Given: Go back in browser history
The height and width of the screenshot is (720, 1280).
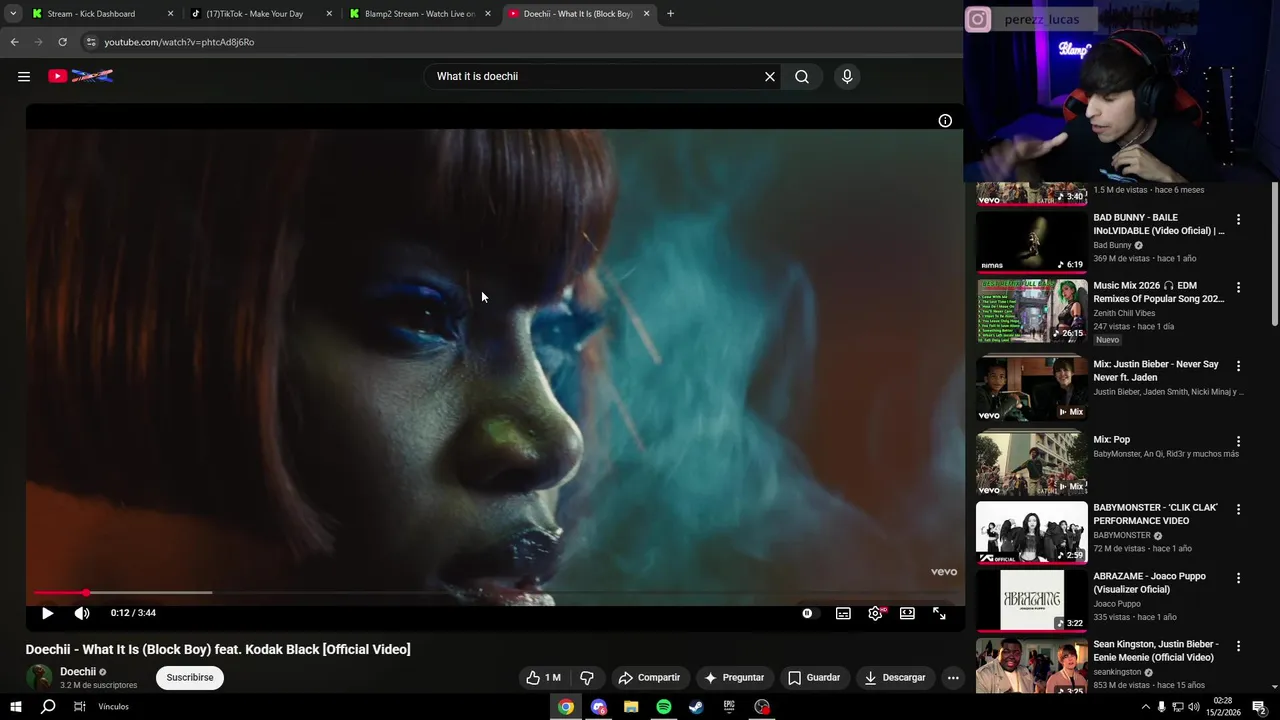Looking at the screenshot, I should pyautogui.click(x=14, y=42).
